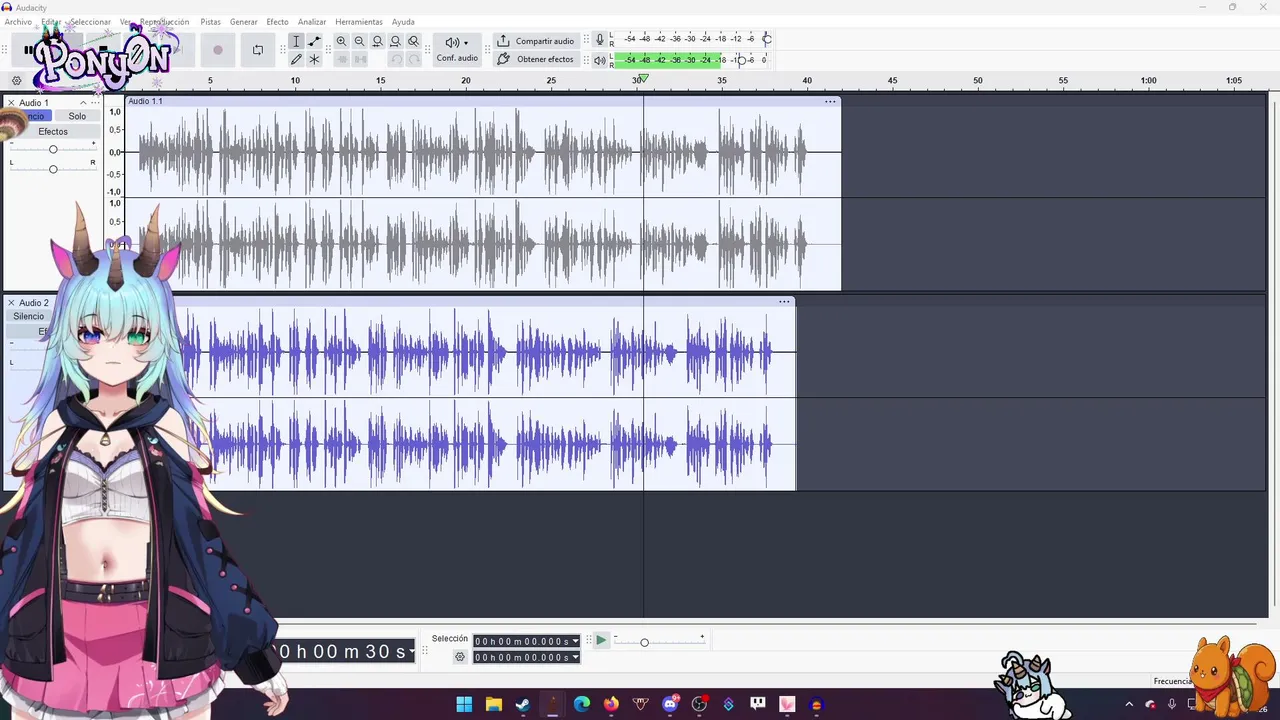Click the timeline options gear icon
The image size is (1280, 720).
point(16,81)
